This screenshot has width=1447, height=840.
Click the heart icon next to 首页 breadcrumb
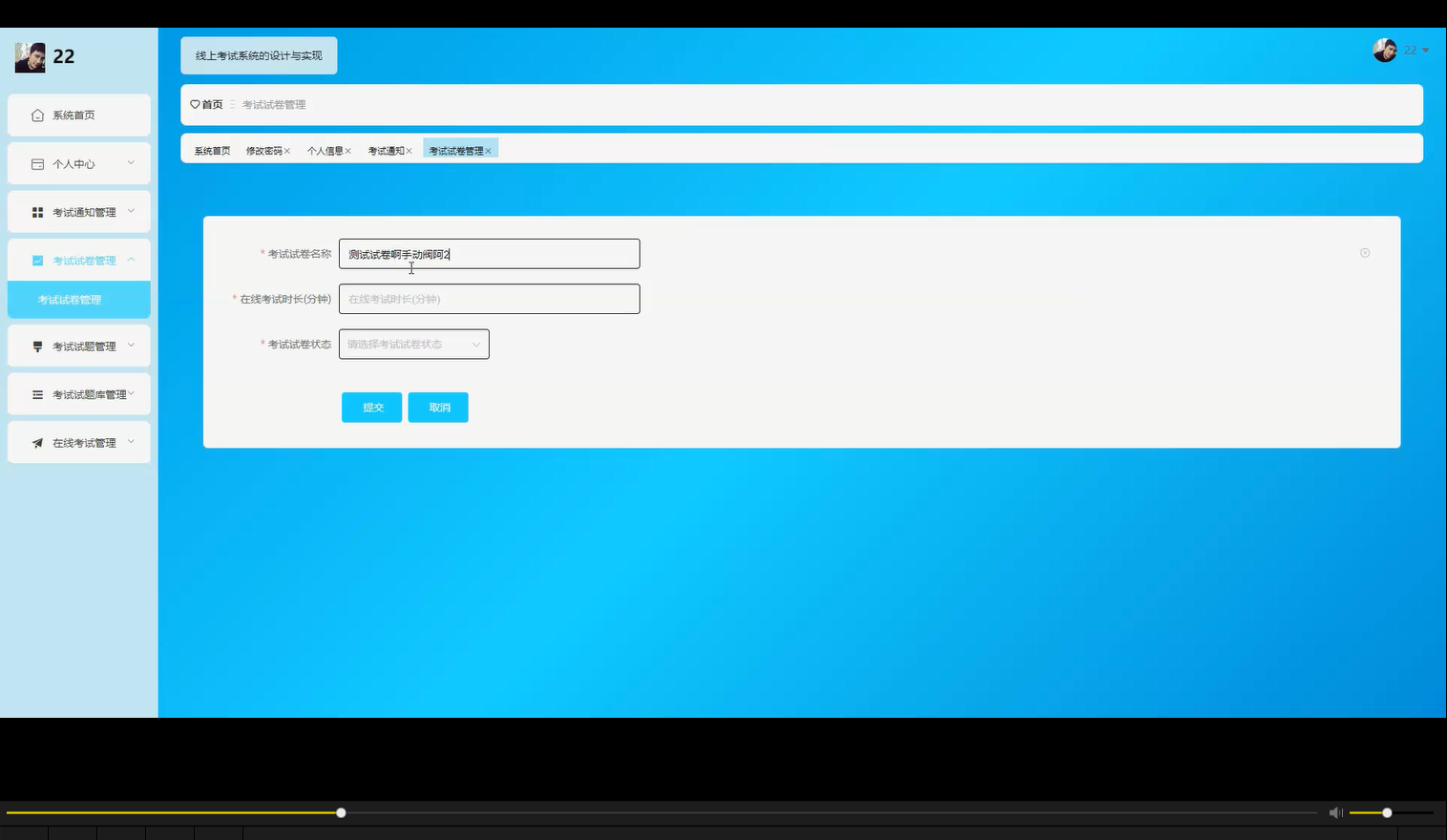(x=195, y=104)
